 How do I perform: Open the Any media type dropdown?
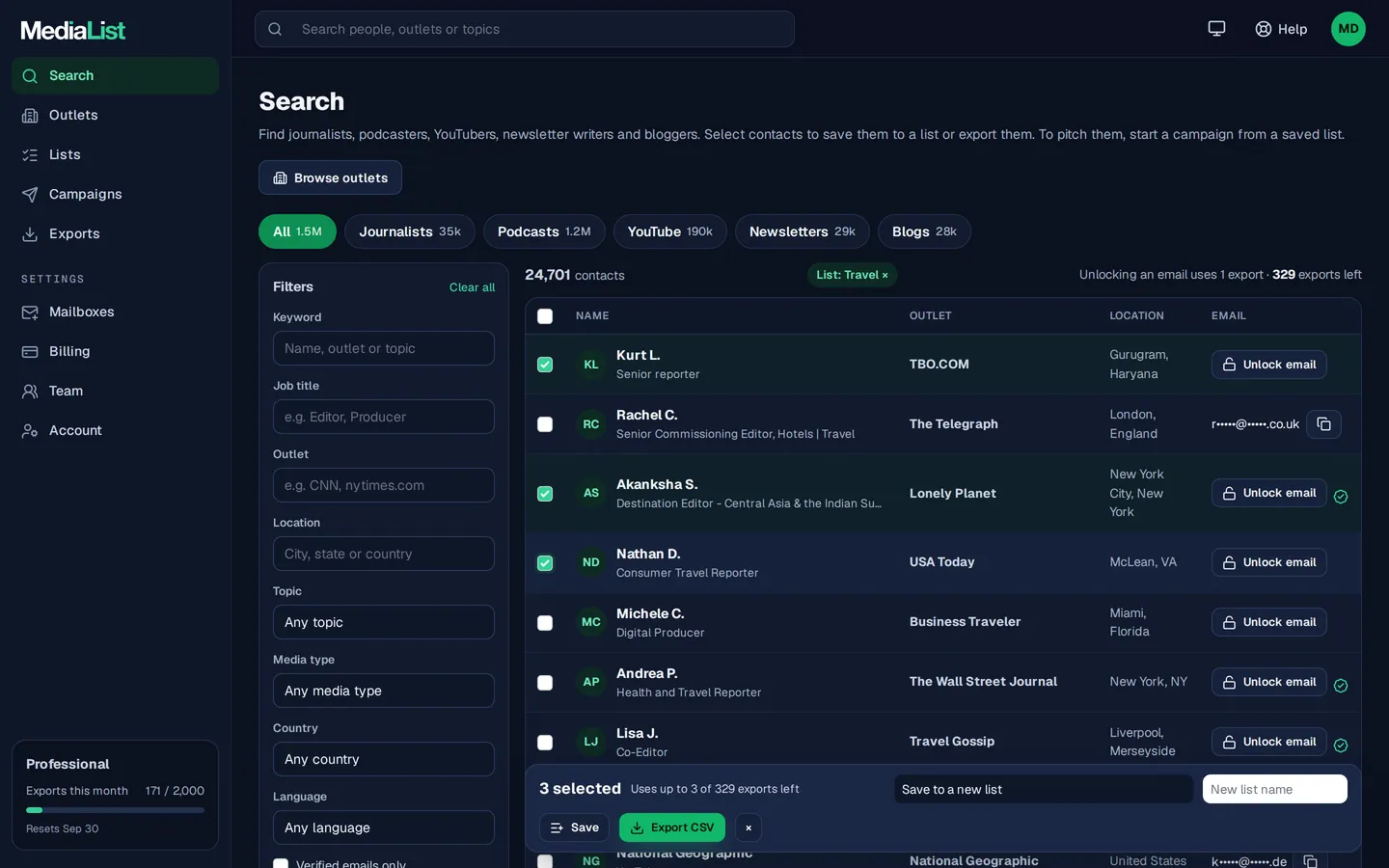tap(384, 691)
